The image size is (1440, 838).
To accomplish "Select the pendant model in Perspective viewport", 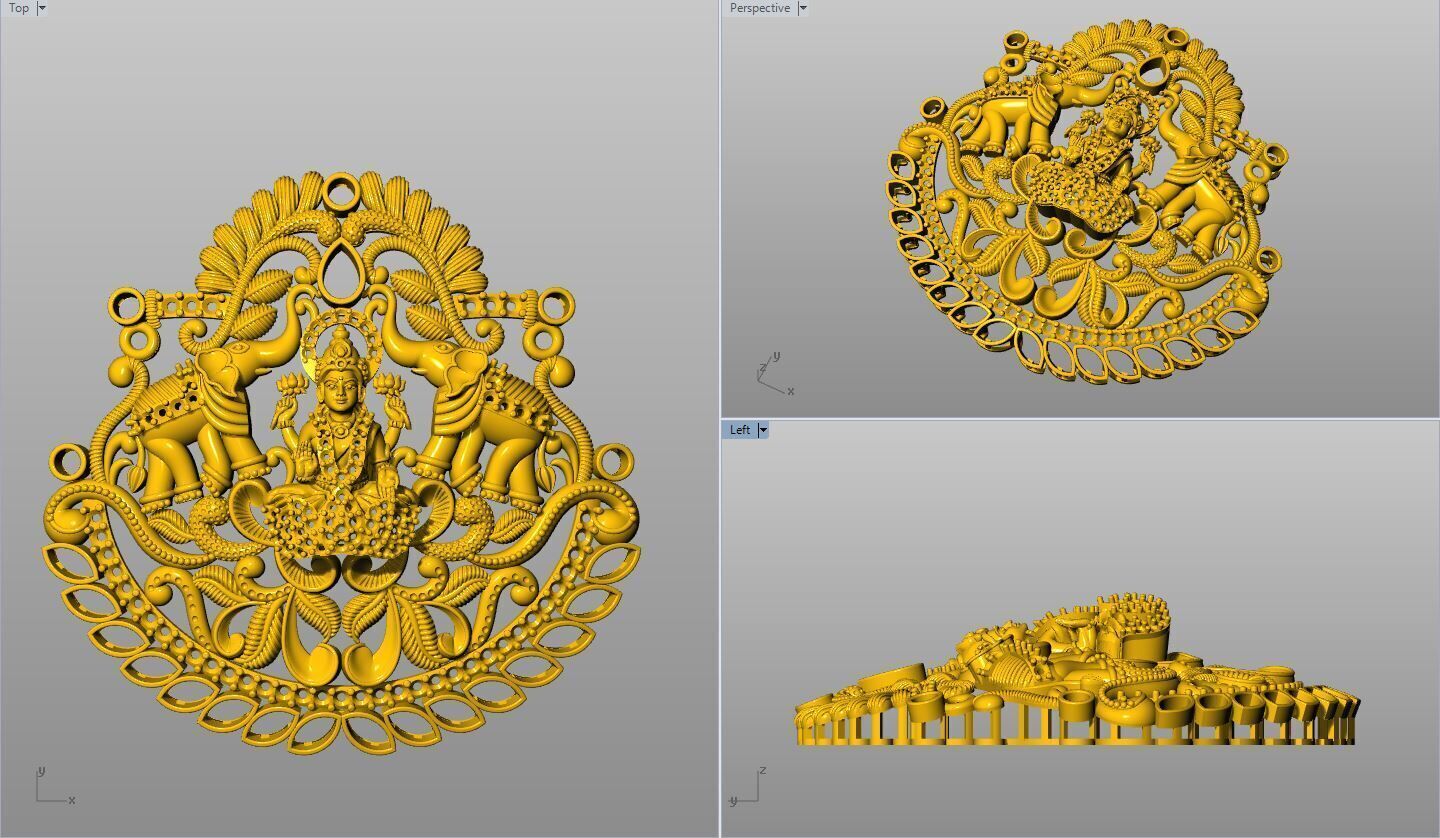I will pyautogui.click(x=1087, y=200).
